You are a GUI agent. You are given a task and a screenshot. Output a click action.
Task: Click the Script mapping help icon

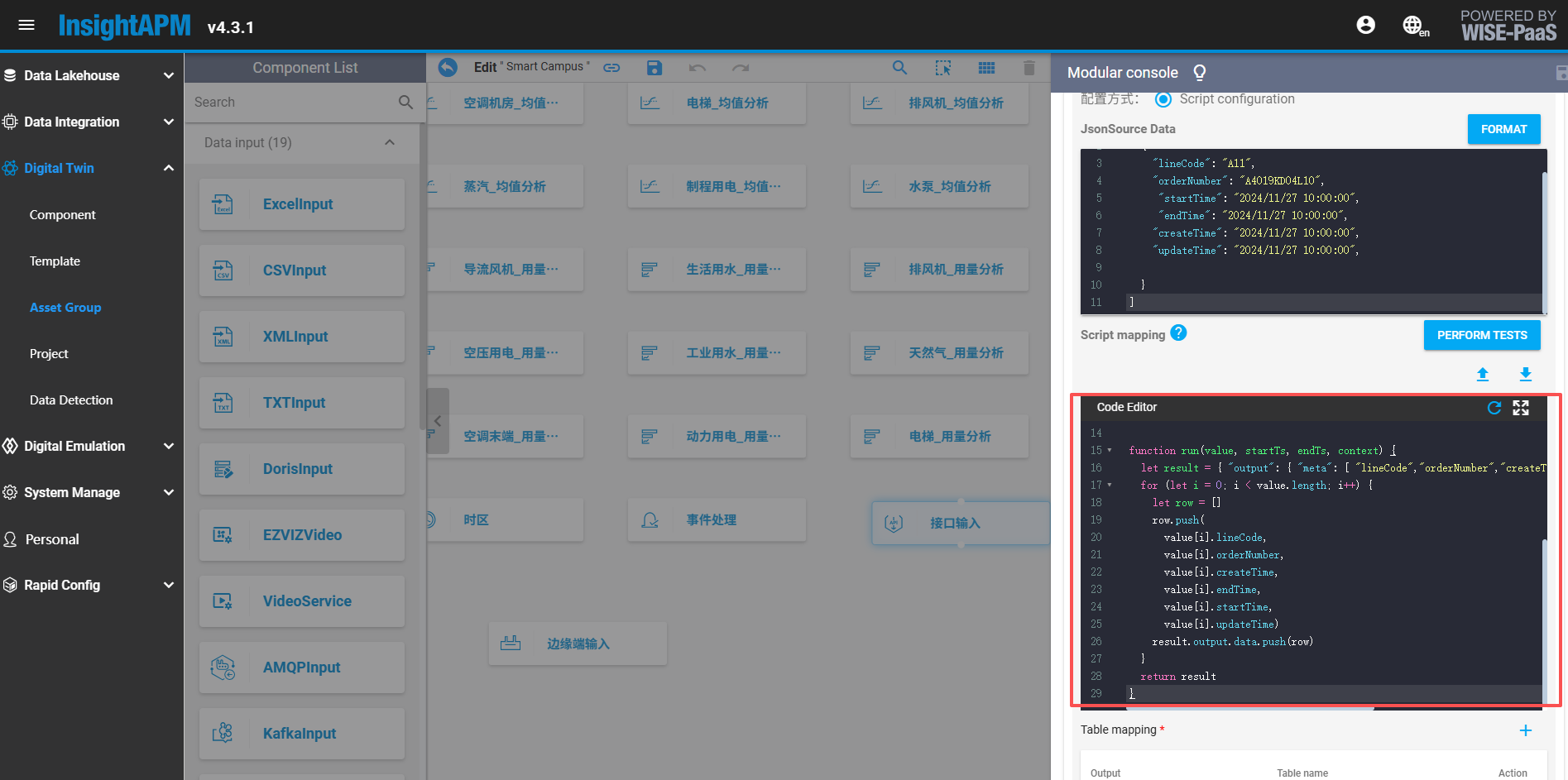(x=1179, y=333)
